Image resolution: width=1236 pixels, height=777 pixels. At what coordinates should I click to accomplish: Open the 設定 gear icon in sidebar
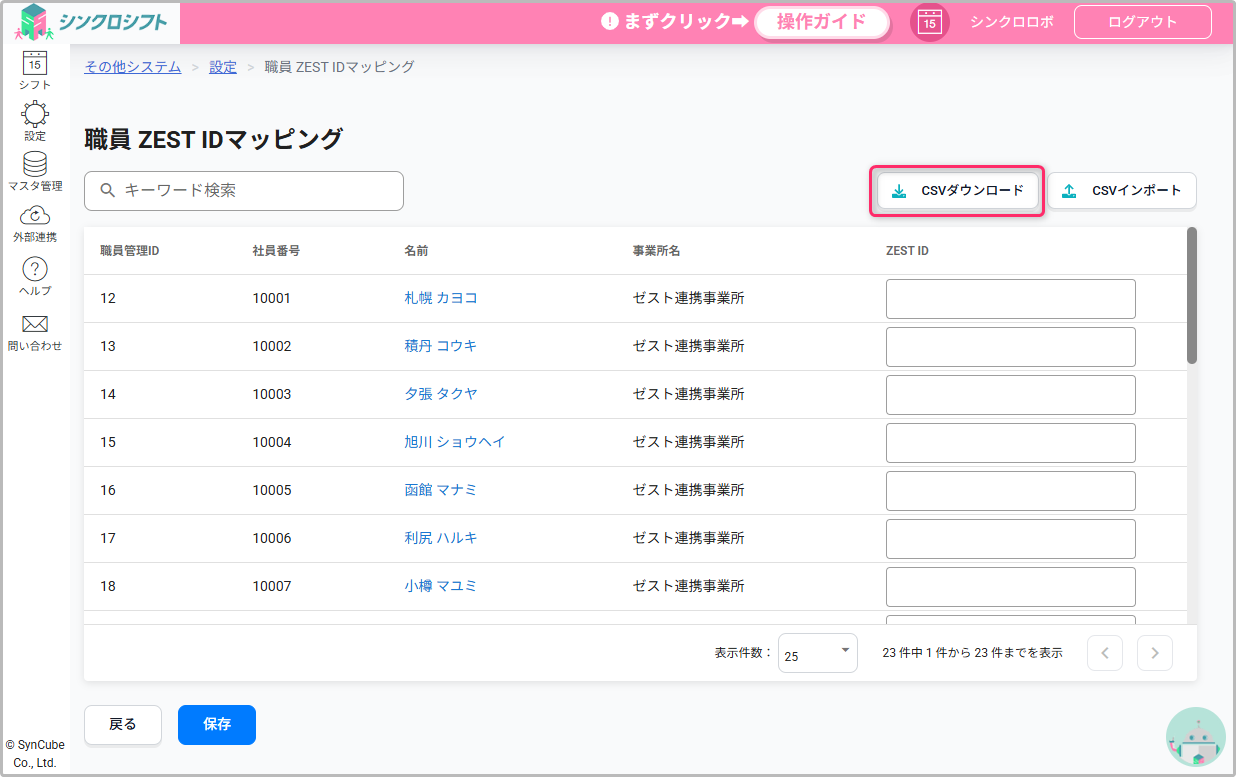pos(35,116)
